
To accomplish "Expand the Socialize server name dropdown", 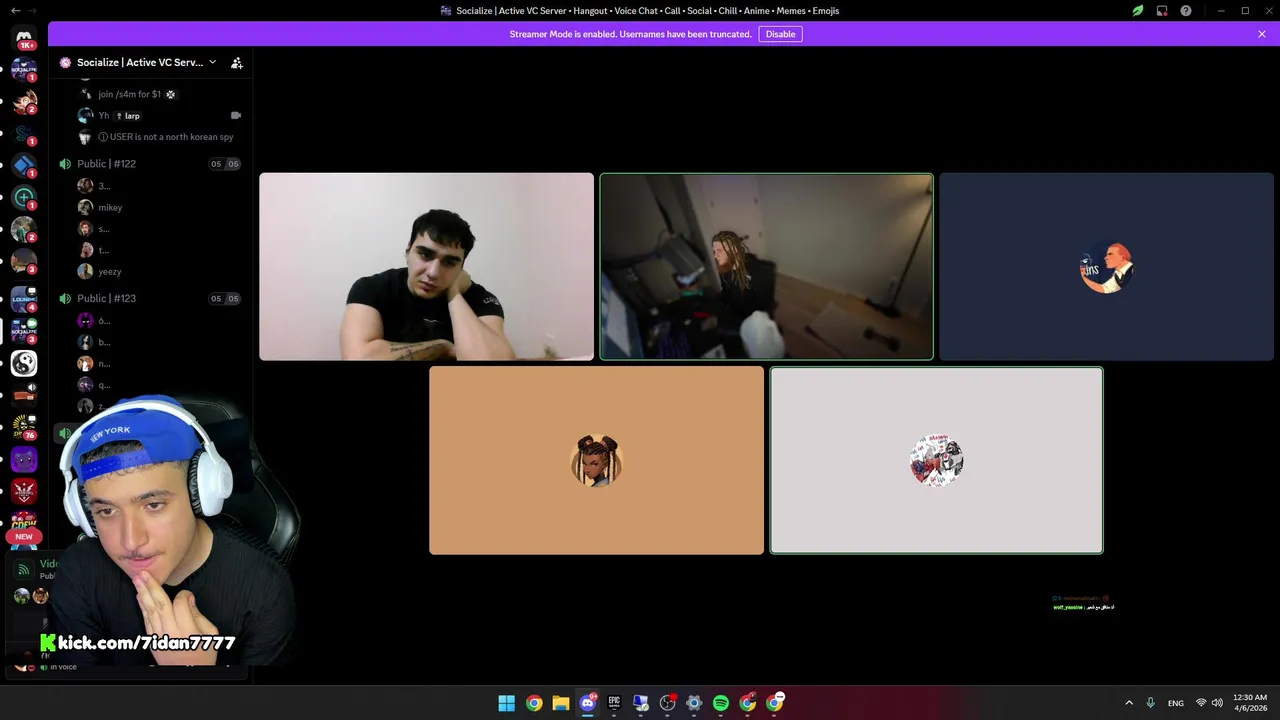I will point(212,62).
